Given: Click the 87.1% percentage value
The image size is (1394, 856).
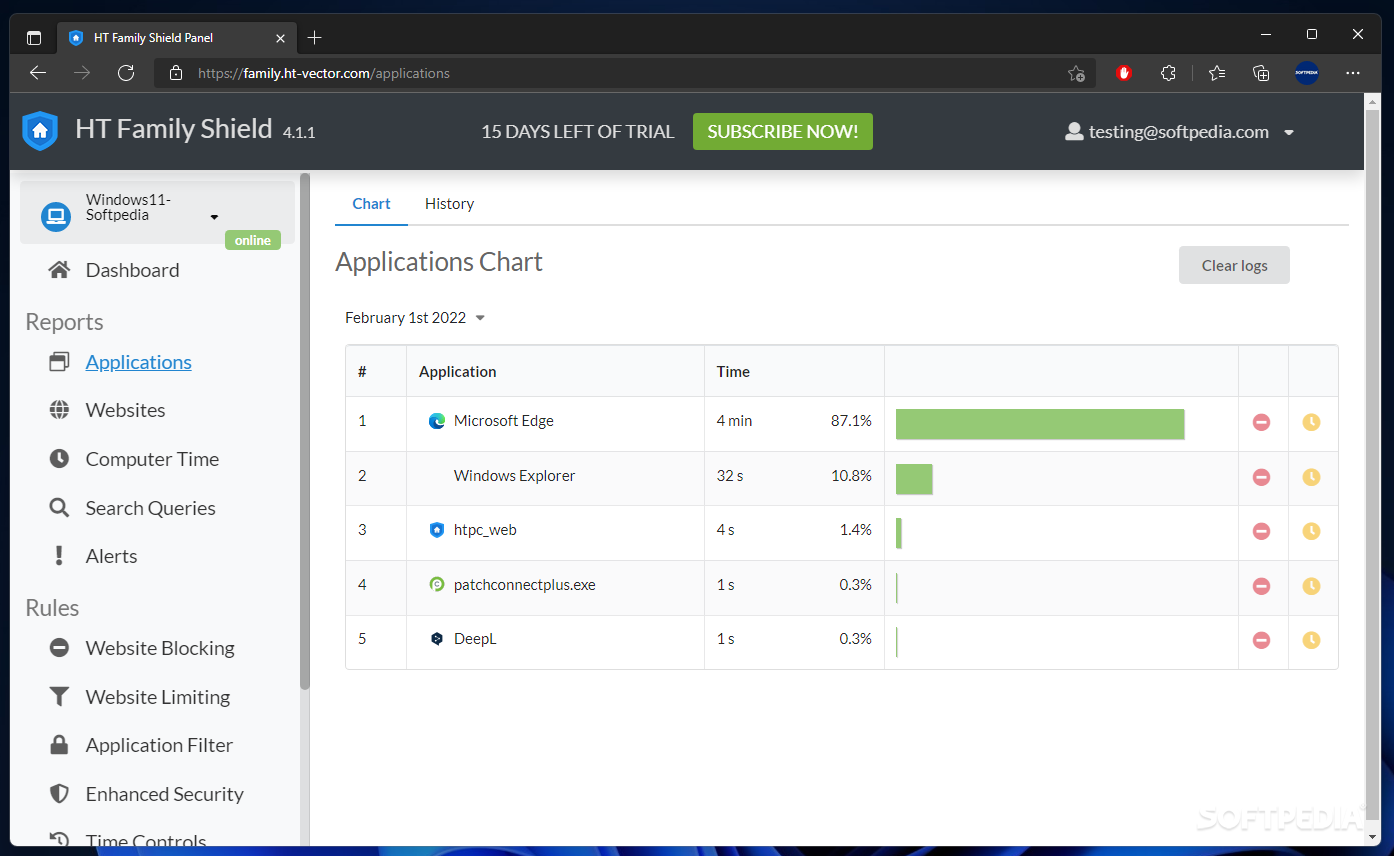Looking at the screenshot, I should pyautogui.click(x=851, y=421).
